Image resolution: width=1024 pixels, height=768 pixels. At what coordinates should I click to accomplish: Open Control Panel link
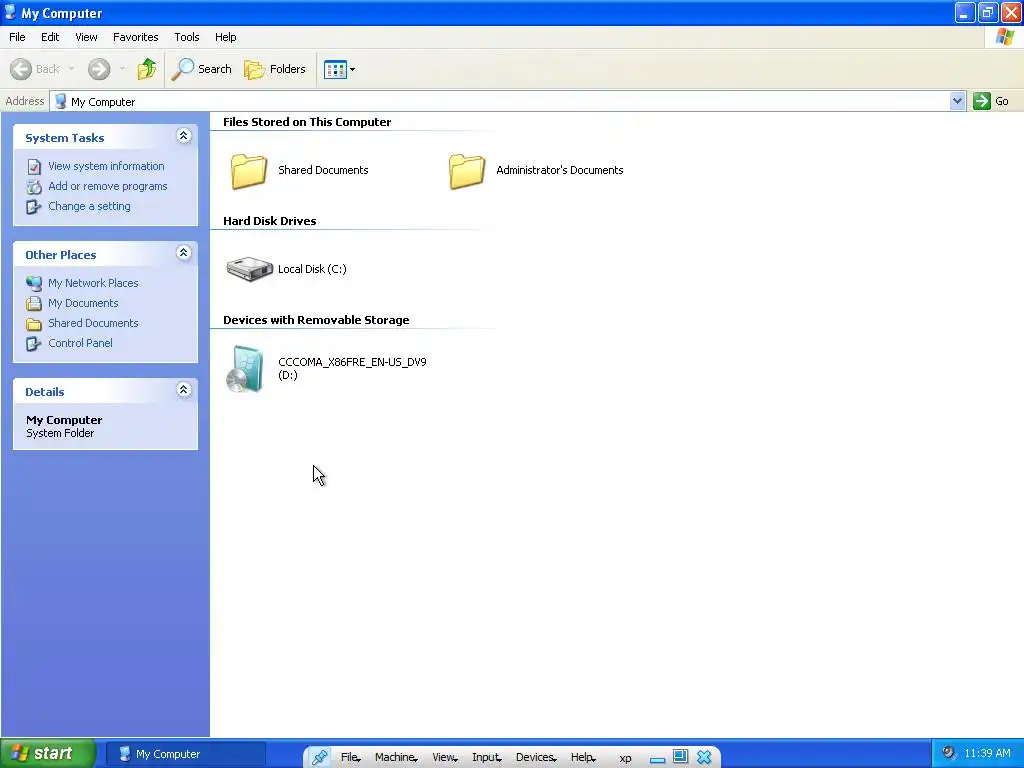[x=80, y=343]
